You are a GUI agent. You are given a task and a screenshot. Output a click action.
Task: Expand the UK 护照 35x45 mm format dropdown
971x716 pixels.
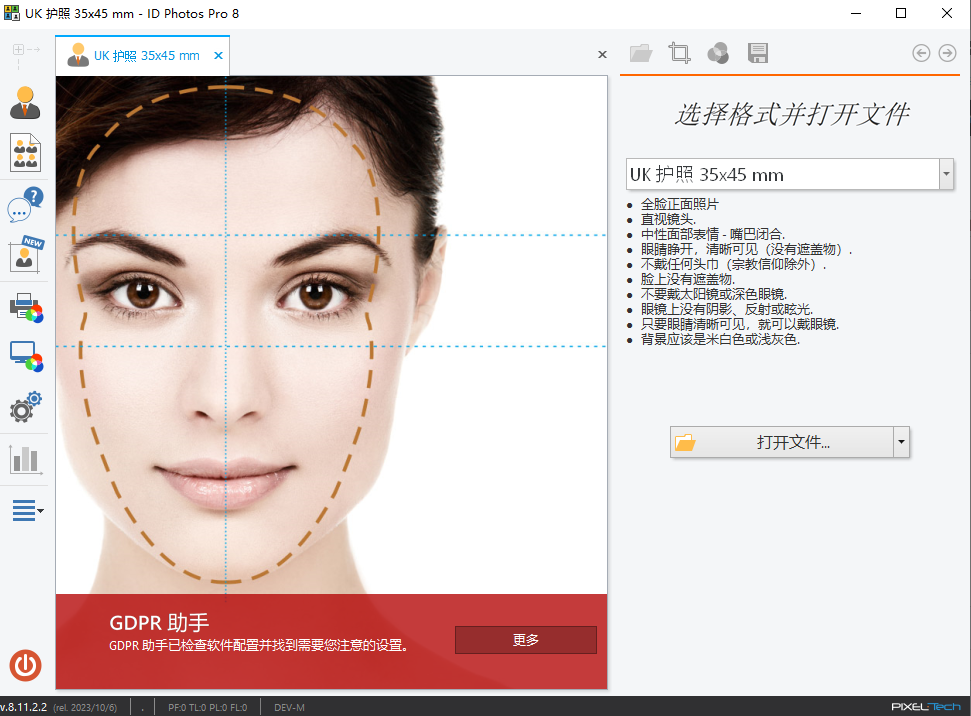[946, 174]
